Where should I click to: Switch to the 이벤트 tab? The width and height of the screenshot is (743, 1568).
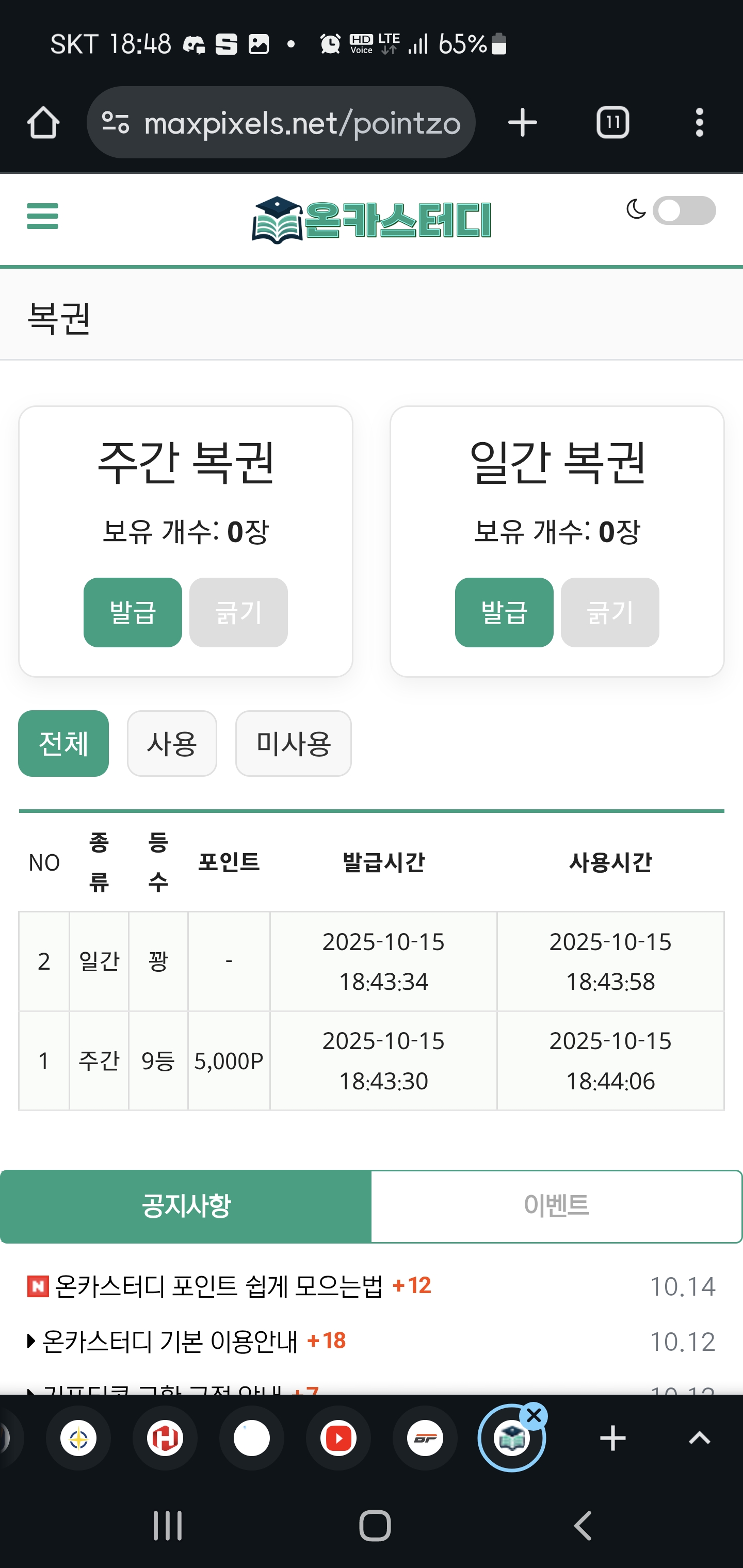556,1206
